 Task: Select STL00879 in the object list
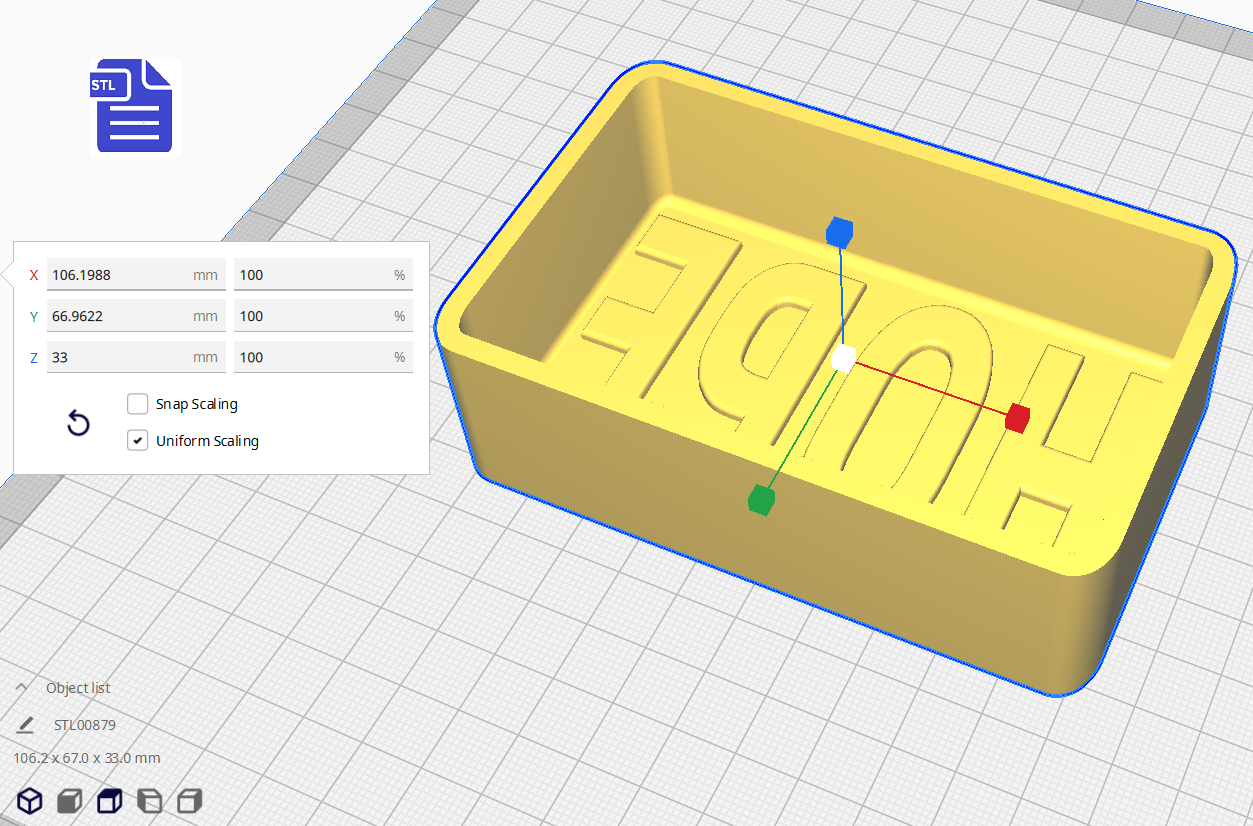(85, 725)
